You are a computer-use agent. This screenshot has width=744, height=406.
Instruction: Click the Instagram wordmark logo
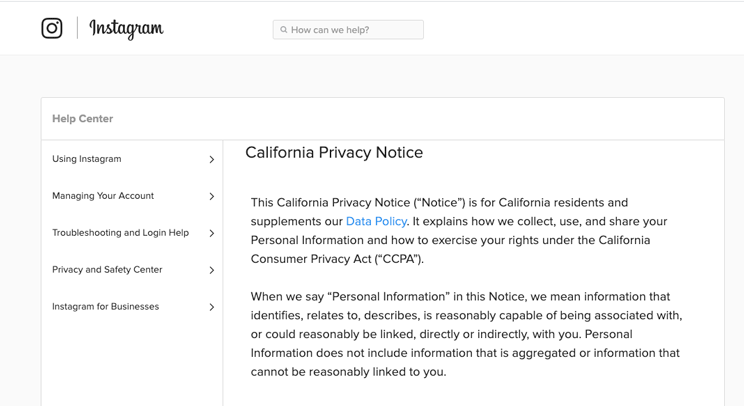(x=126, y=28)
